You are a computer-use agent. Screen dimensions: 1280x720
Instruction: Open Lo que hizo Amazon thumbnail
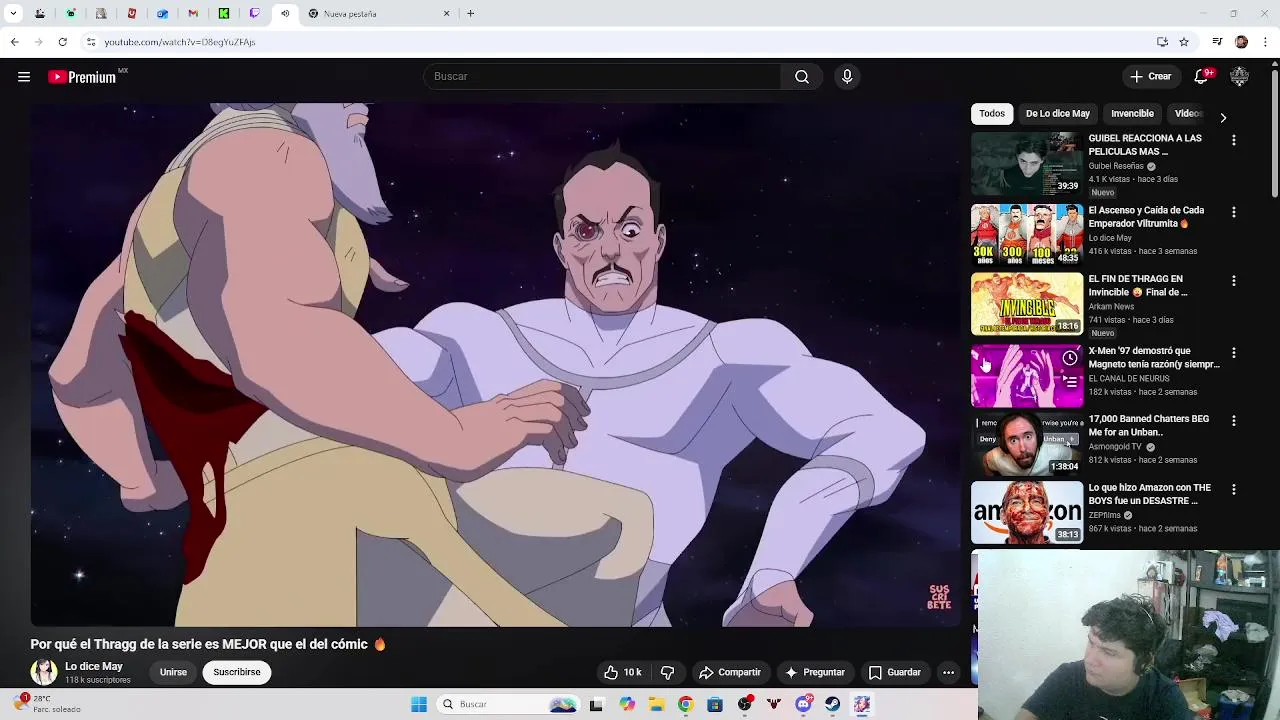[x=1027, y=513]
